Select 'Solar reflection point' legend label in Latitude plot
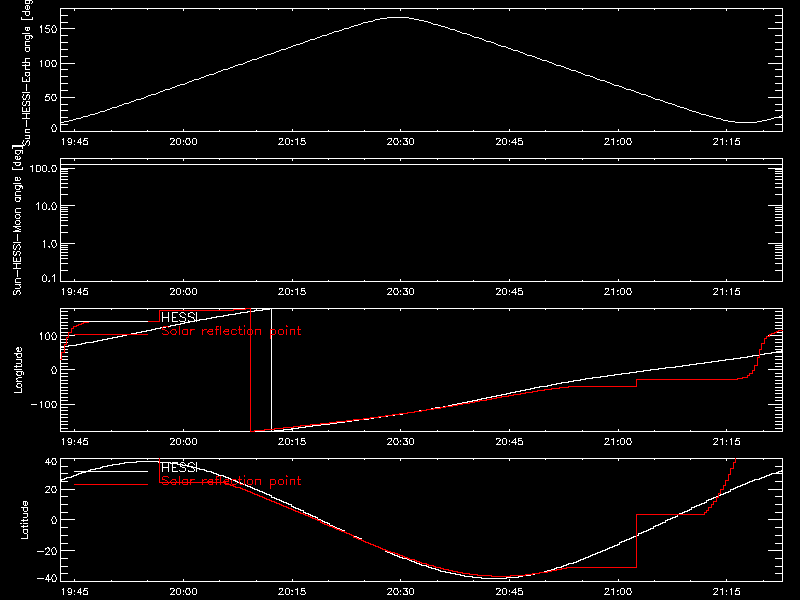Screen dimensions: 800x600 tap(231, 481)
